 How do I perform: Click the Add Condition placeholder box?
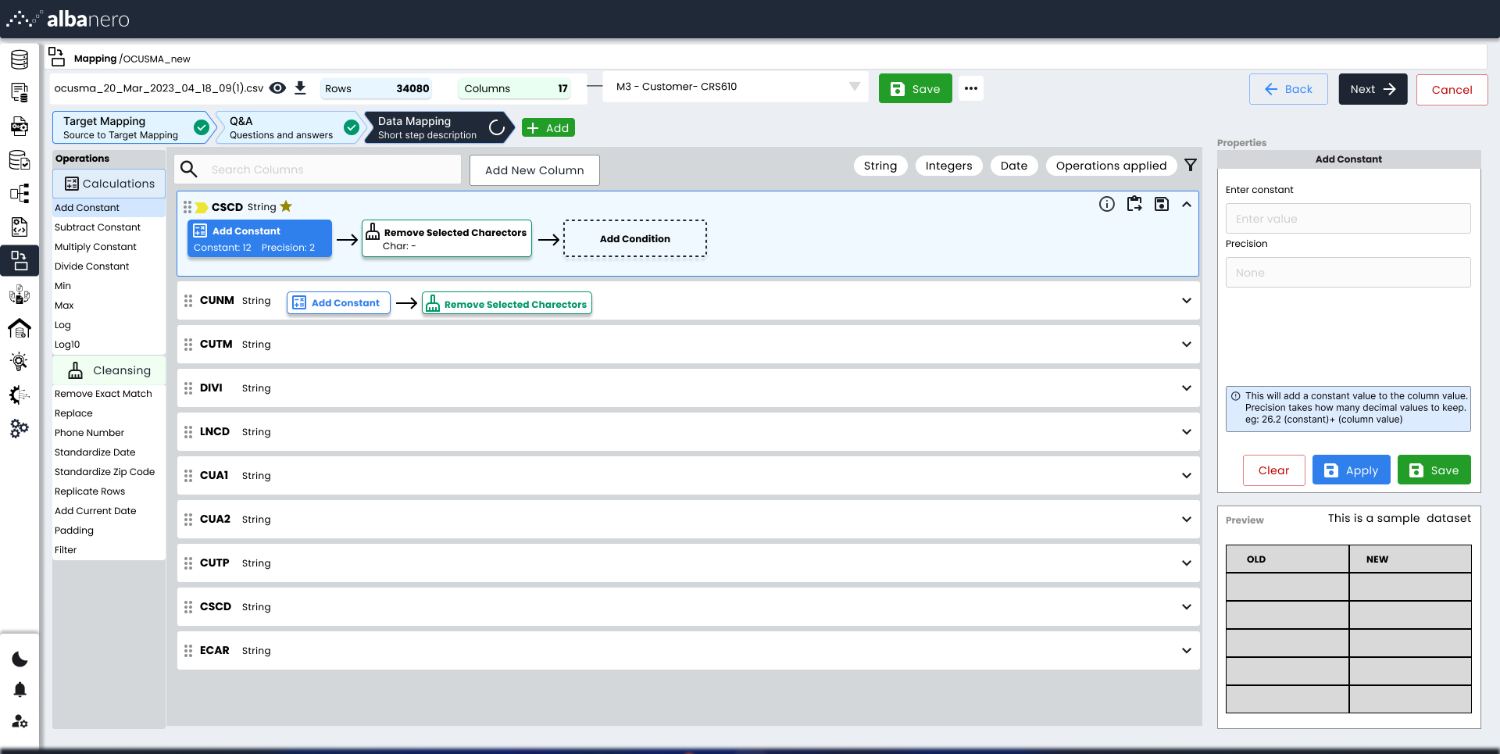[x=635, y=239]
